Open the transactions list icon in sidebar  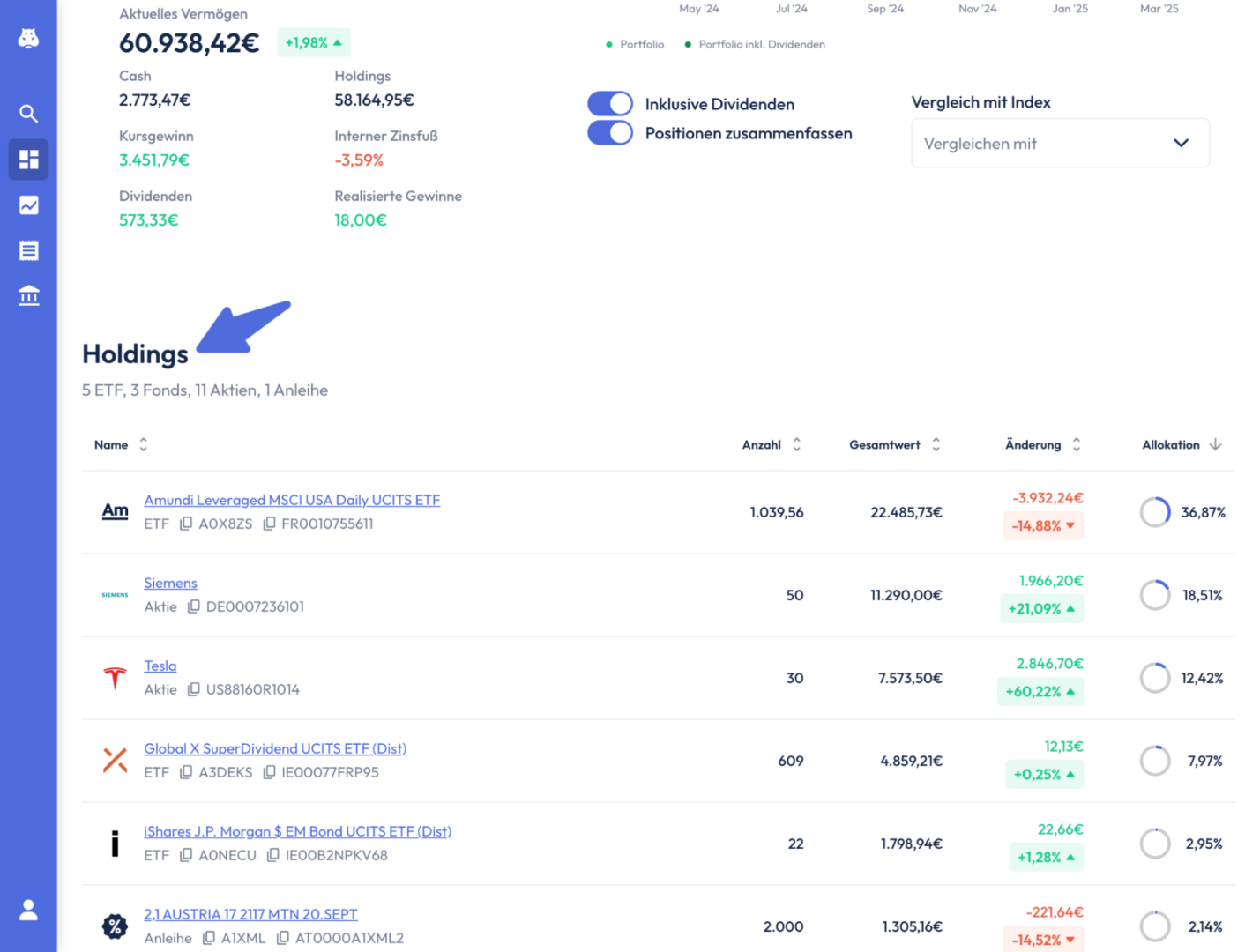(x=28, y=250)
